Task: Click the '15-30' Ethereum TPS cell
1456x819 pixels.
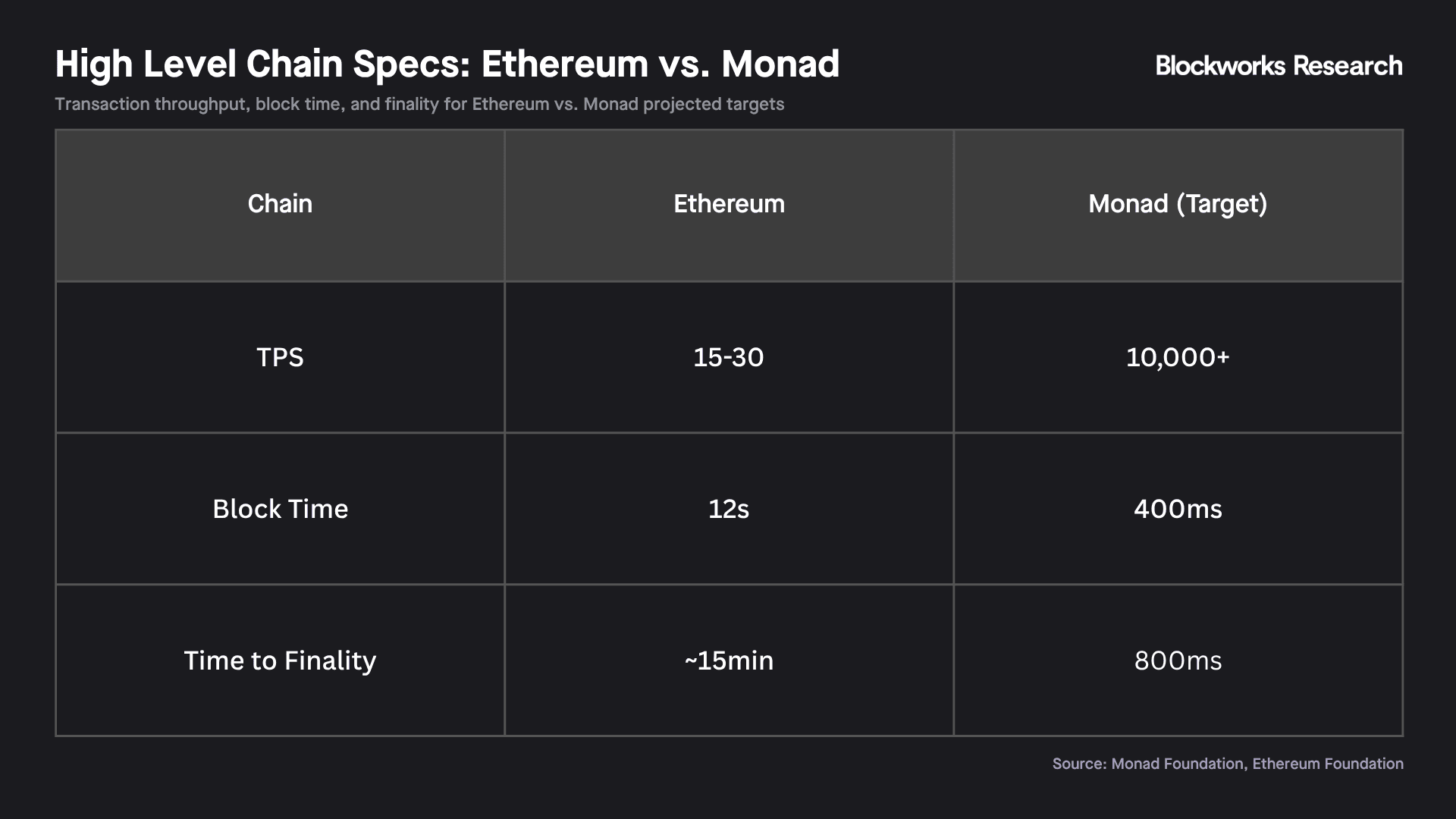Action: click(x=729, y=357)
